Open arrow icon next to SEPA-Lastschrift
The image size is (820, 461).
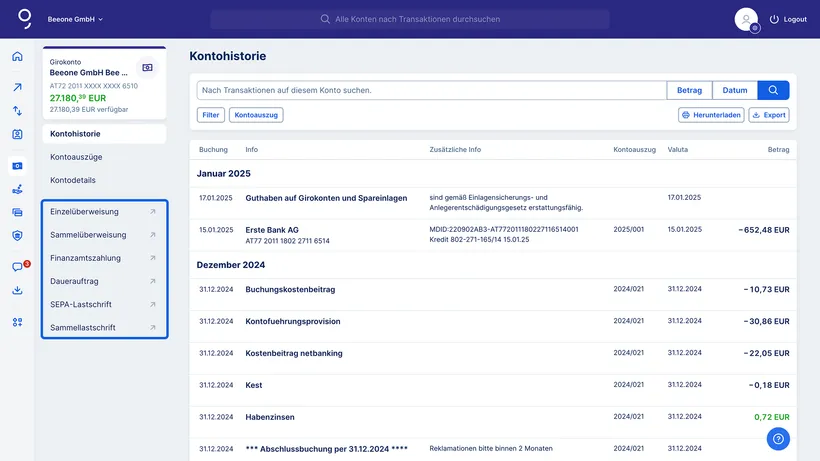(153, 304)
